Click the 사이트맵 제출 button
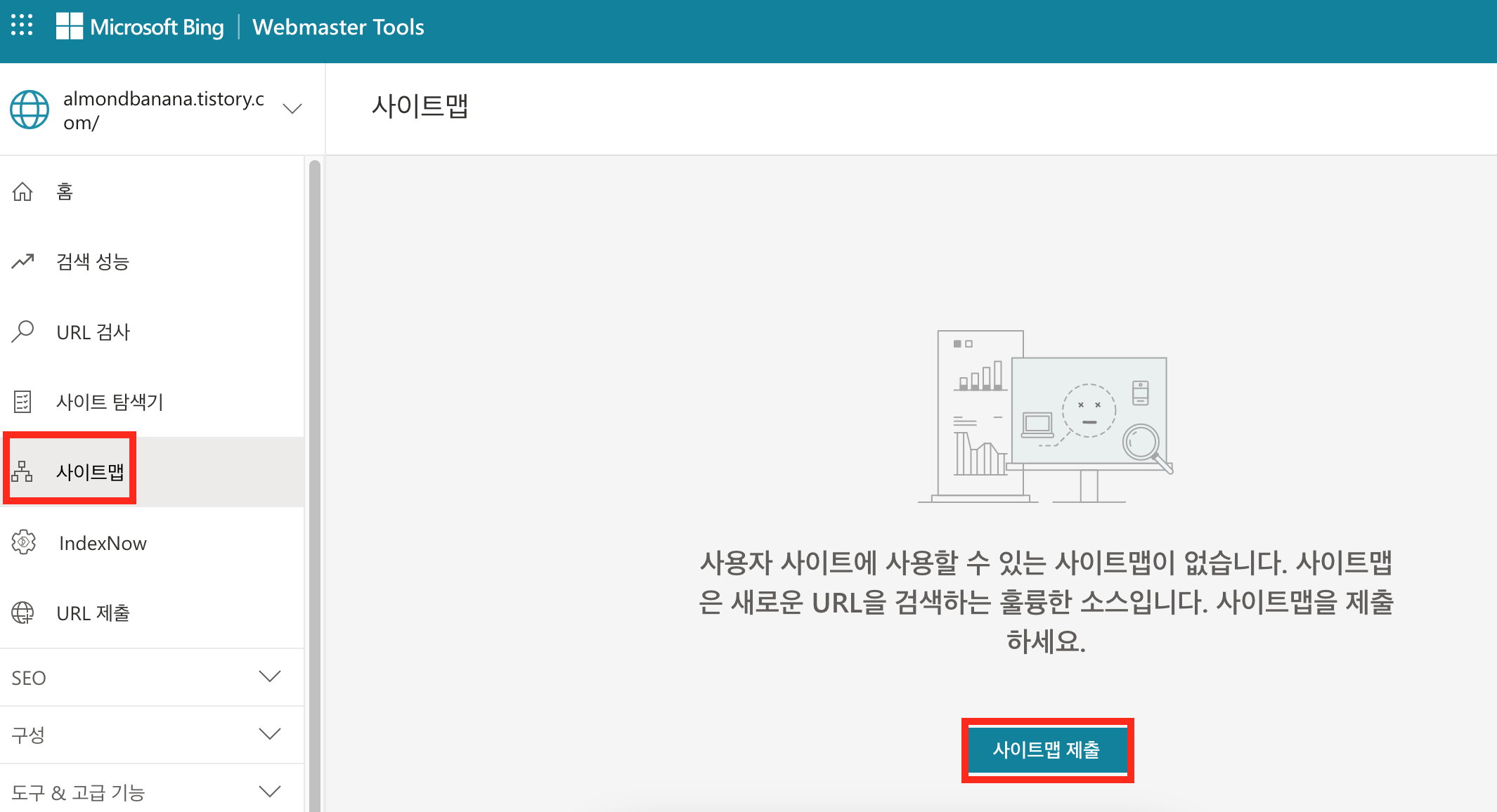1497x812 pixels. tap(1046, 750)
